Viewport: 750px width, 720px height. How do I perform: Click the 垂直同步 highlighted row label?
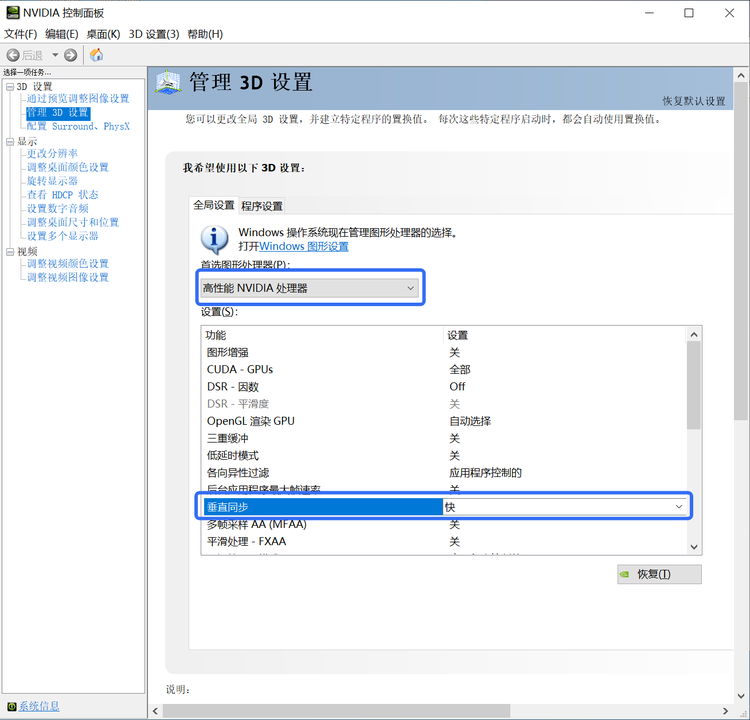[323, 507]
